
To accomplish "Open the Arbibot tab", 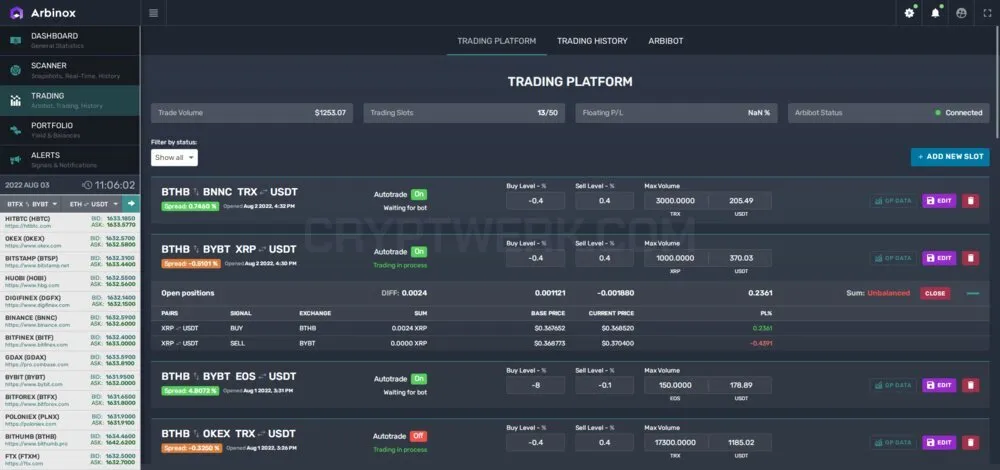I will 665,41.
